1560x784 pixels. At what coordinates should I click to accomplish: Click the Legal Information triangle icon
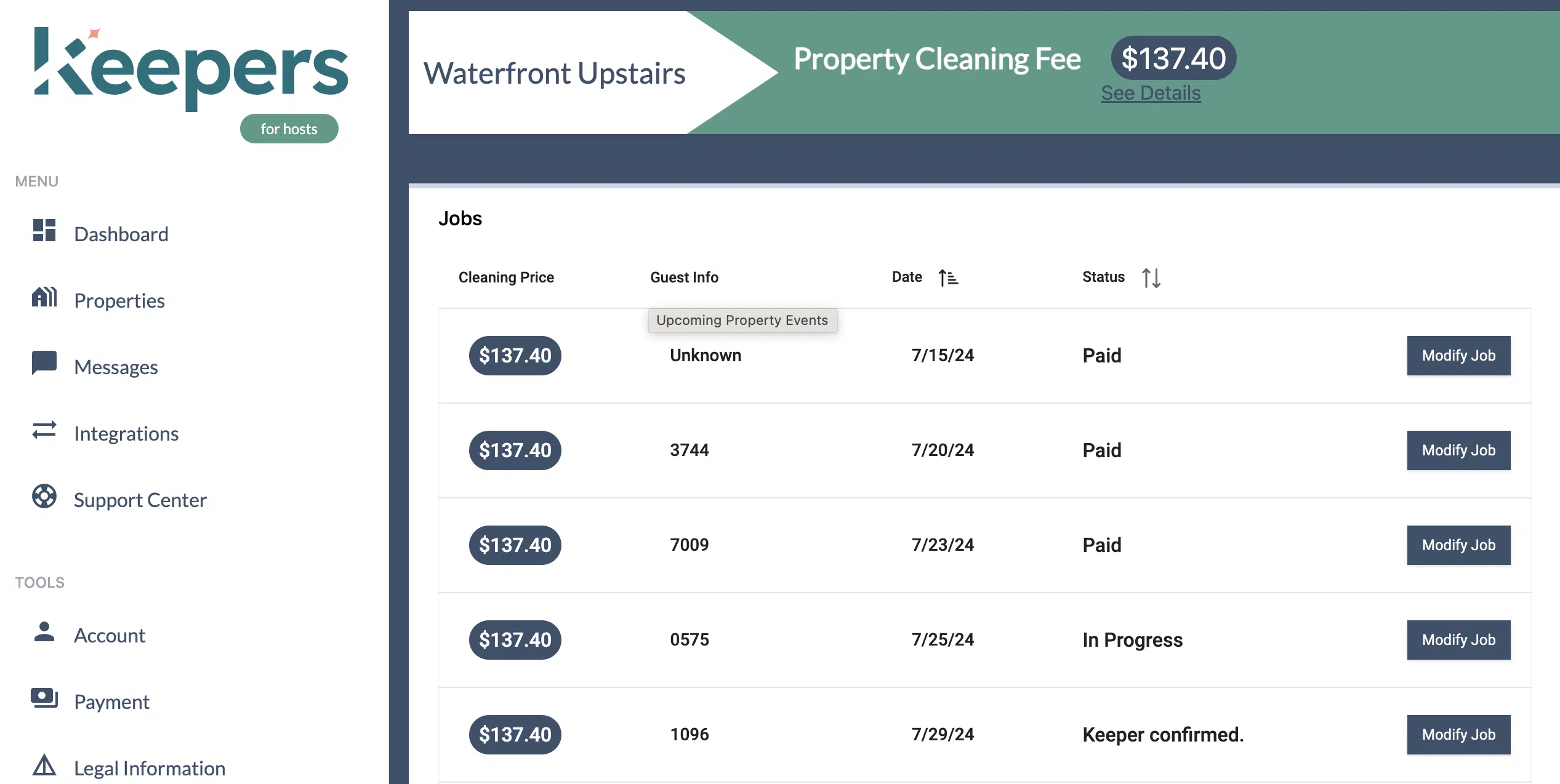click(x=44, y=765)
